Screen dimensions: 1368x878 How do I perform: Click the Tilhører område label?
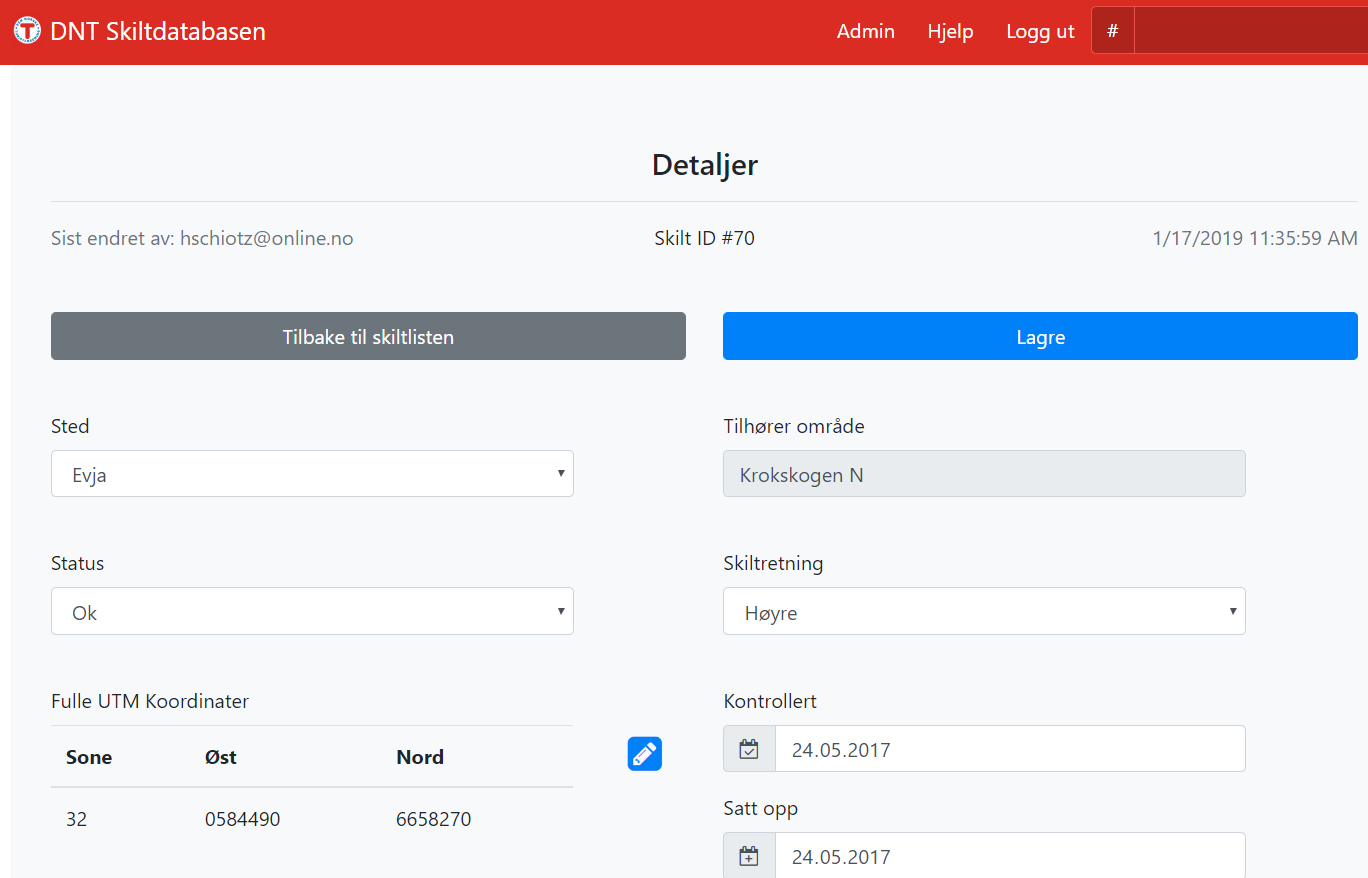(794, 426)
